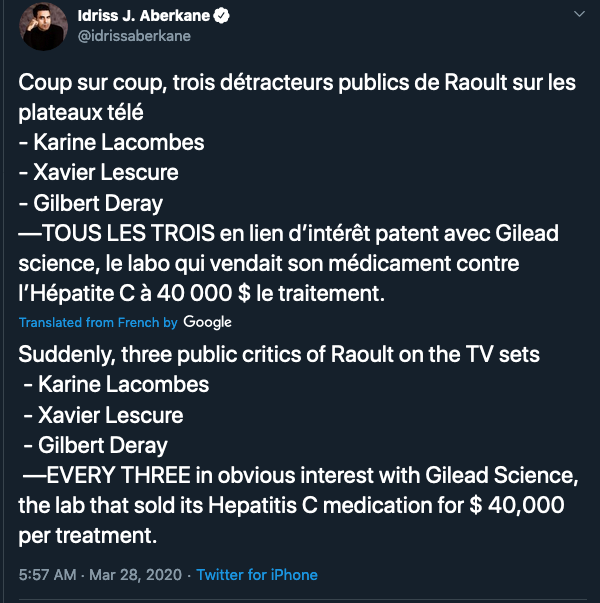Click the Google logo in translation credit

(207, 322)
